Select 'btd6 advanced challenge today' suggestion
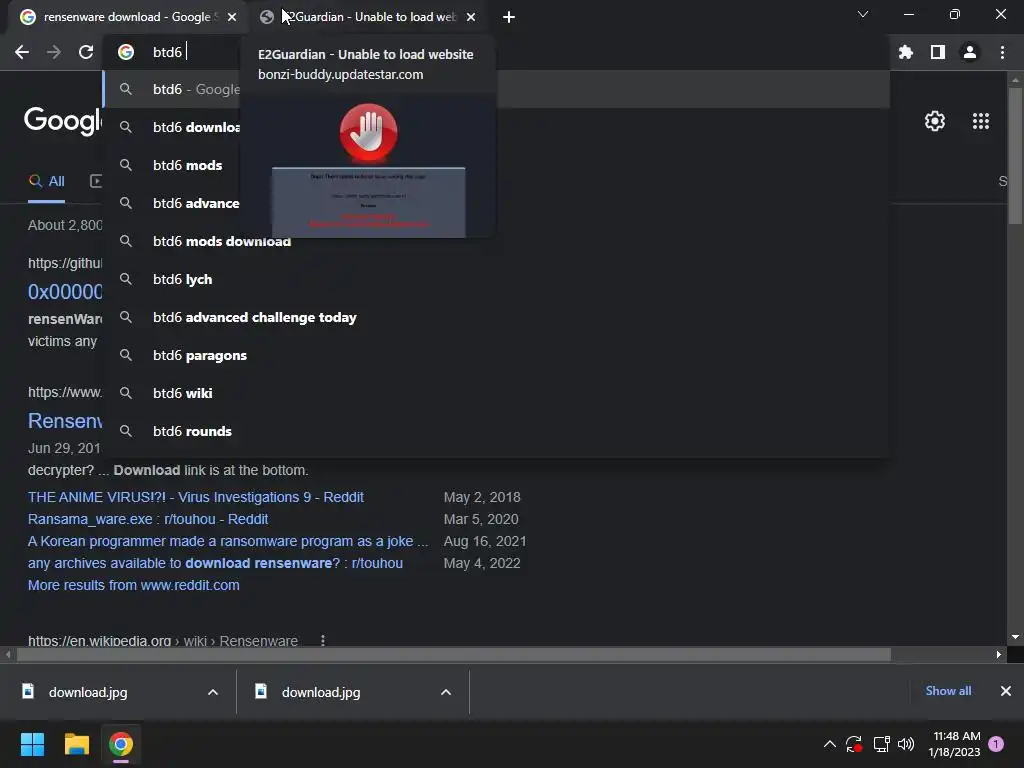Image resolution: width=1024 pixels, height=768 pixels. point(496,317)
